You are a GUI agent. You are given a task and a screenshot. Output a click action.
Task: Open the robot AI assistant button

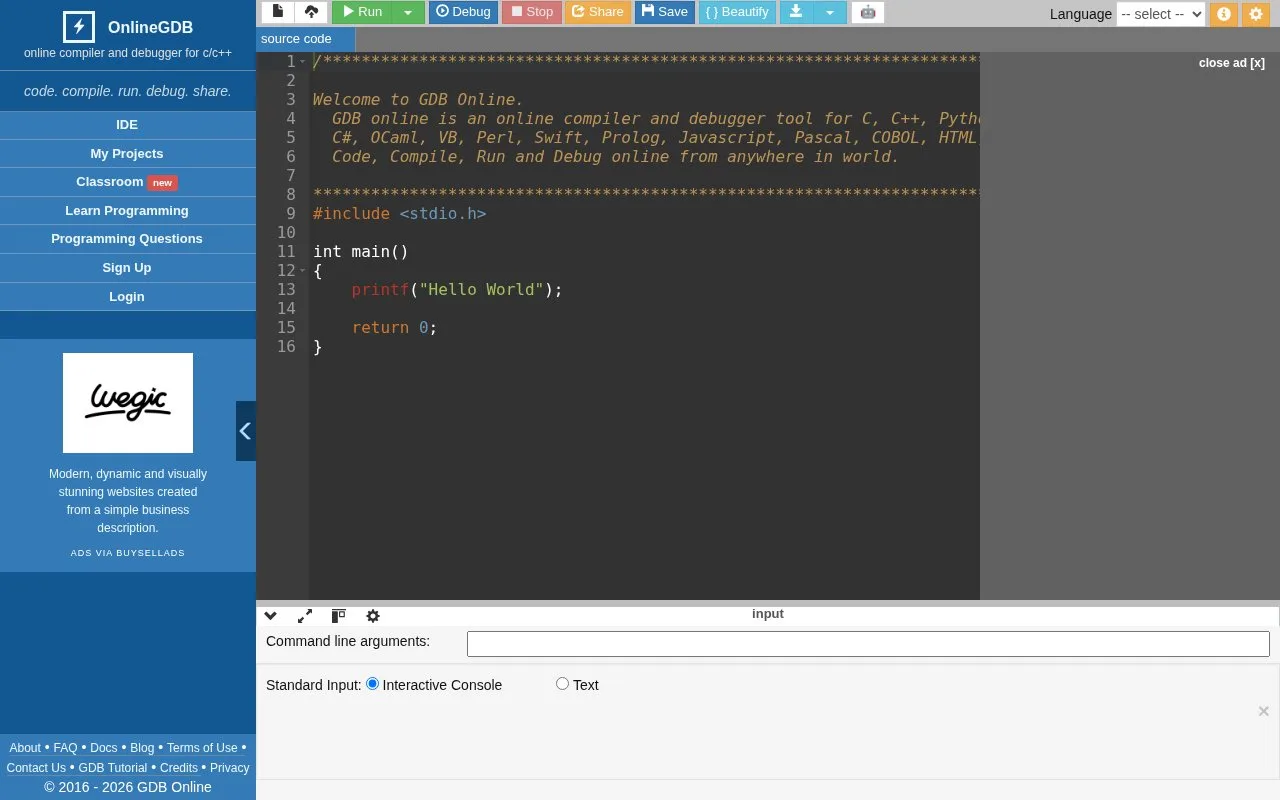click(868, 12)
